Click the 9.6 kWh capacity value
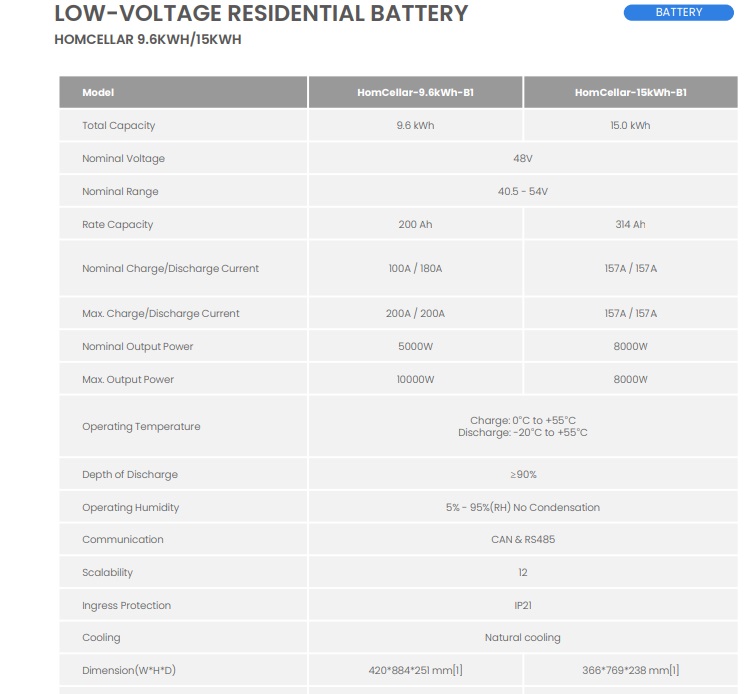 click(x=415, y=125)
